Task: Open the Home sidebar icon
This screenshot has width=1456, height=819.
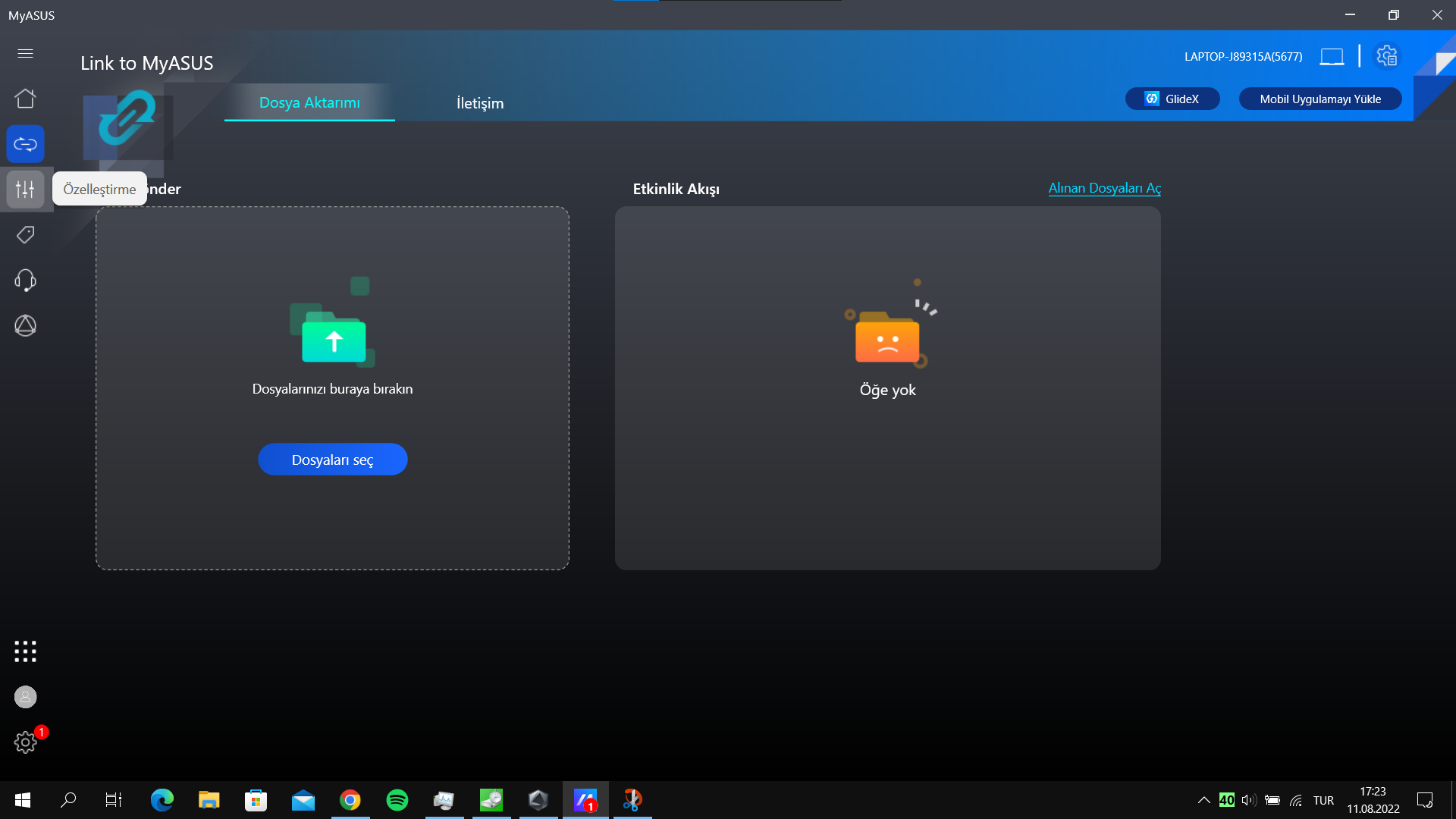Action: (x=25, y=99)
